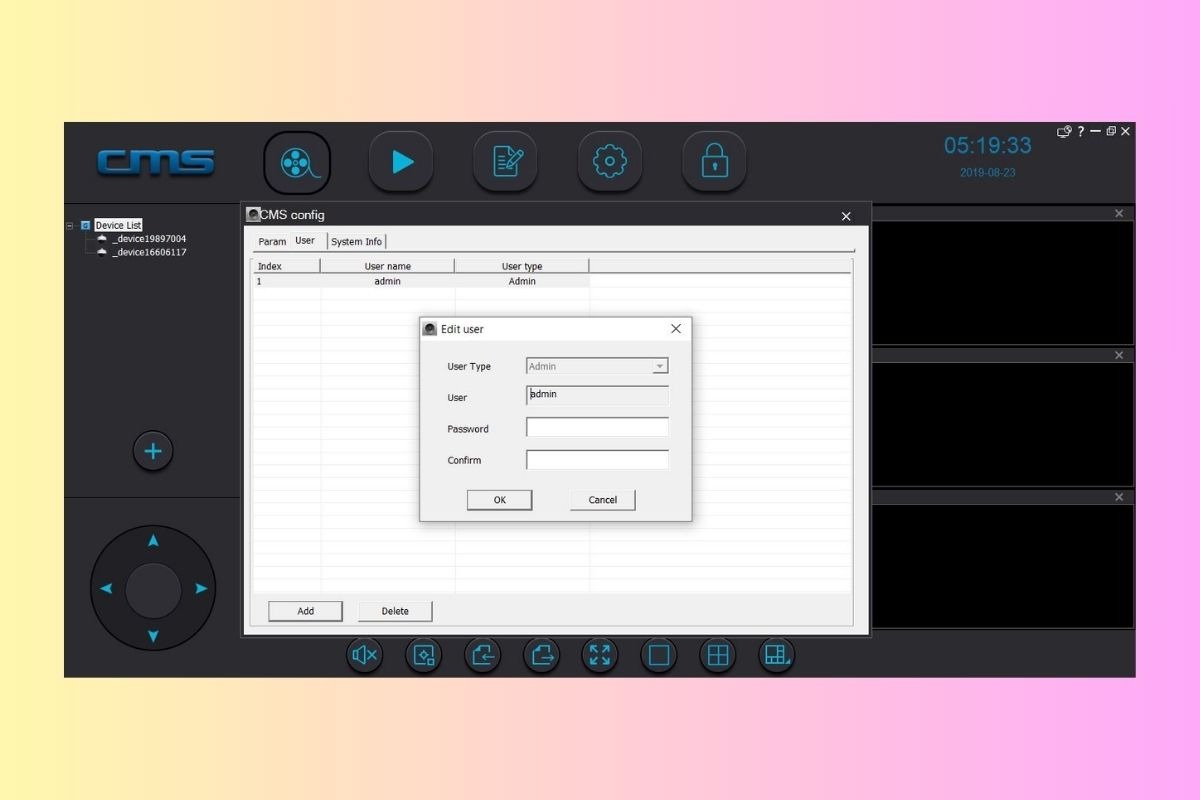Toggle the fullscreen four-arrows icon

click(600, 655)
